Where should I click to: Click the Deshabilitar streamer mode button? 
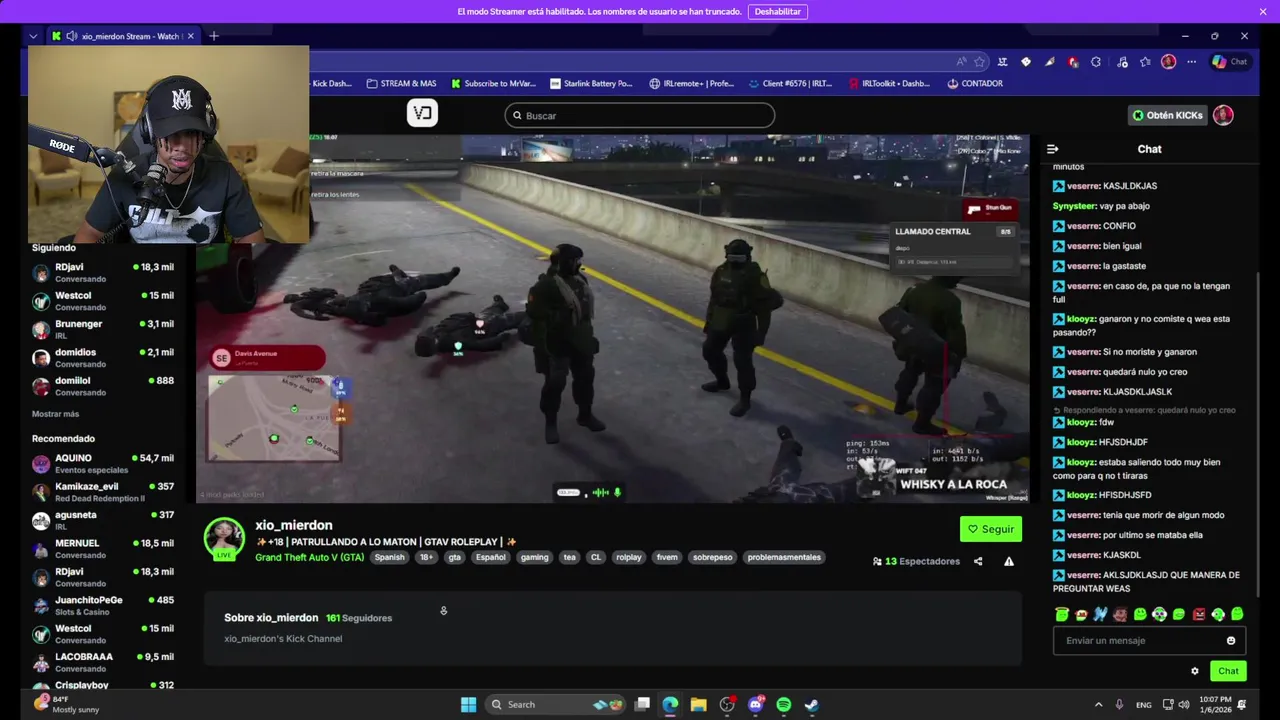777,12
